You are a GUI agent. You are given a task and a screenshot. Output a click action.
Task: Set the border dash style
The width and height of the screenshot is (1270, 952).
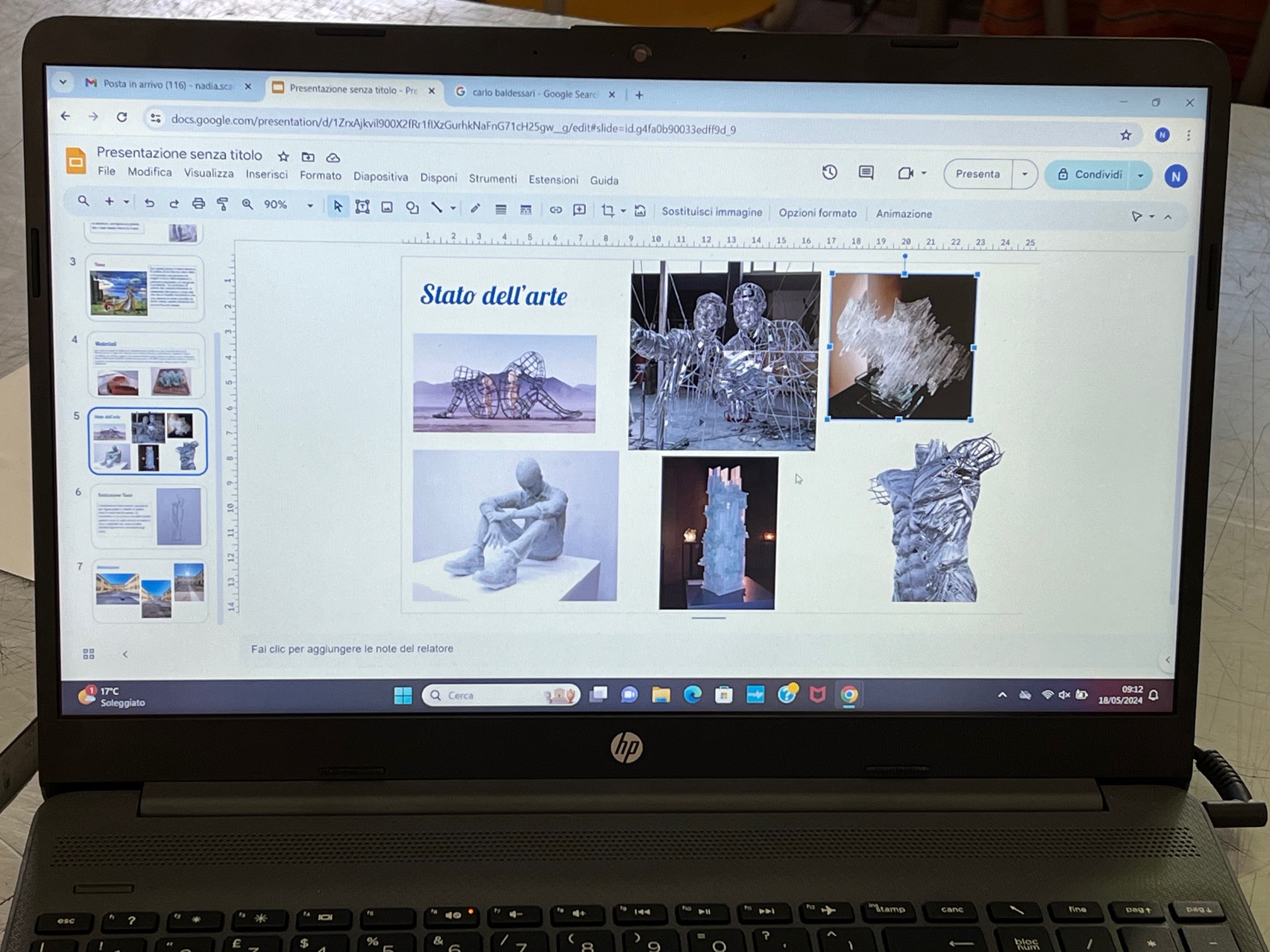click(525, 210)
